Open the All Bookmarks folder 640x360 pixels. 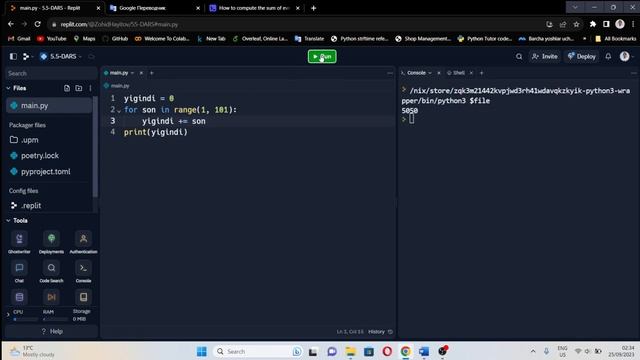coord(616,39)
